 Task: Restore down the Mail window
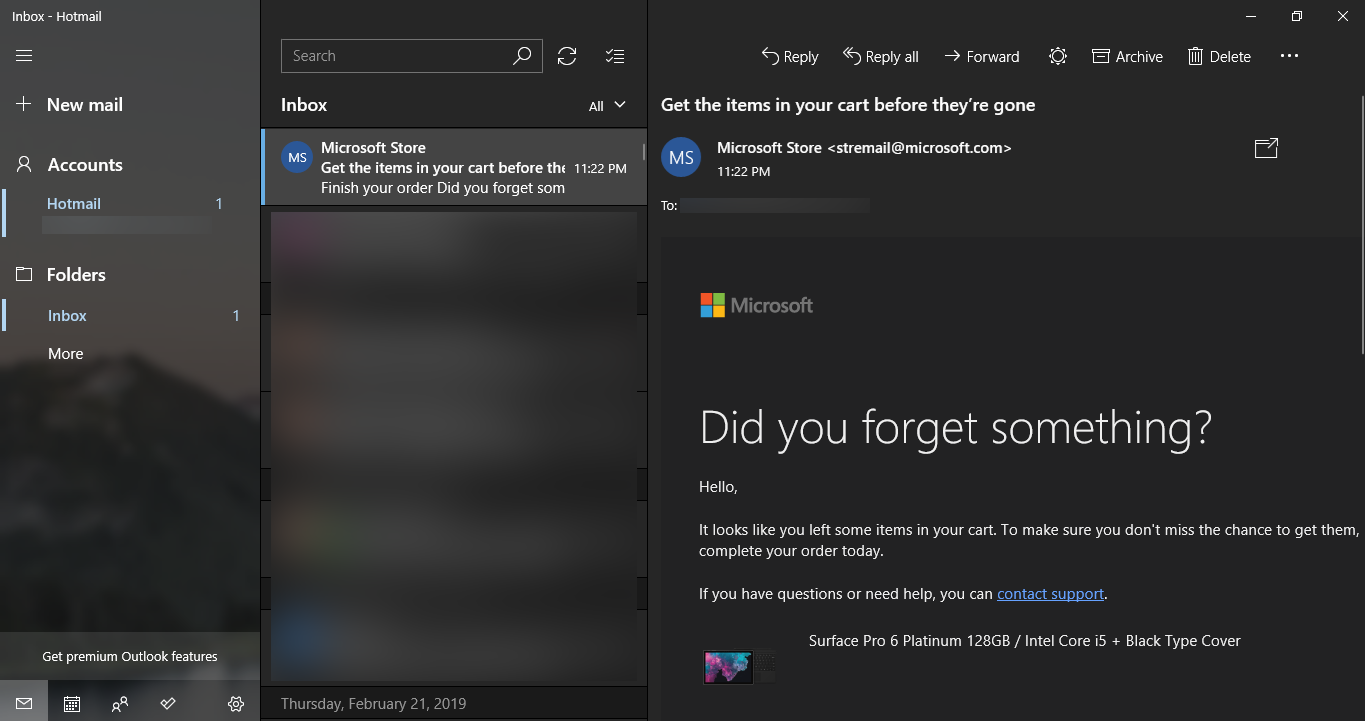1297,16
